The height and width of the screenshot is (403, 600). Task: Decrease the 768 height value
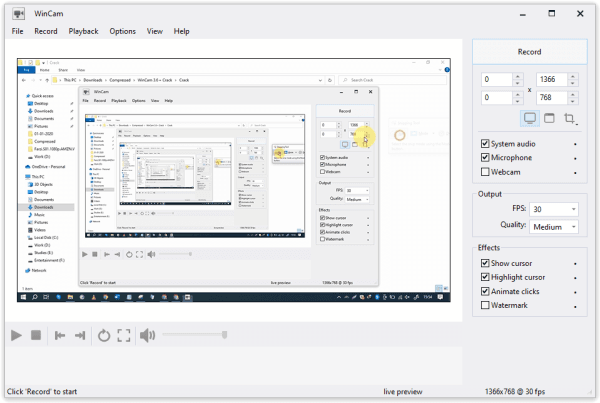click(573, 101)
